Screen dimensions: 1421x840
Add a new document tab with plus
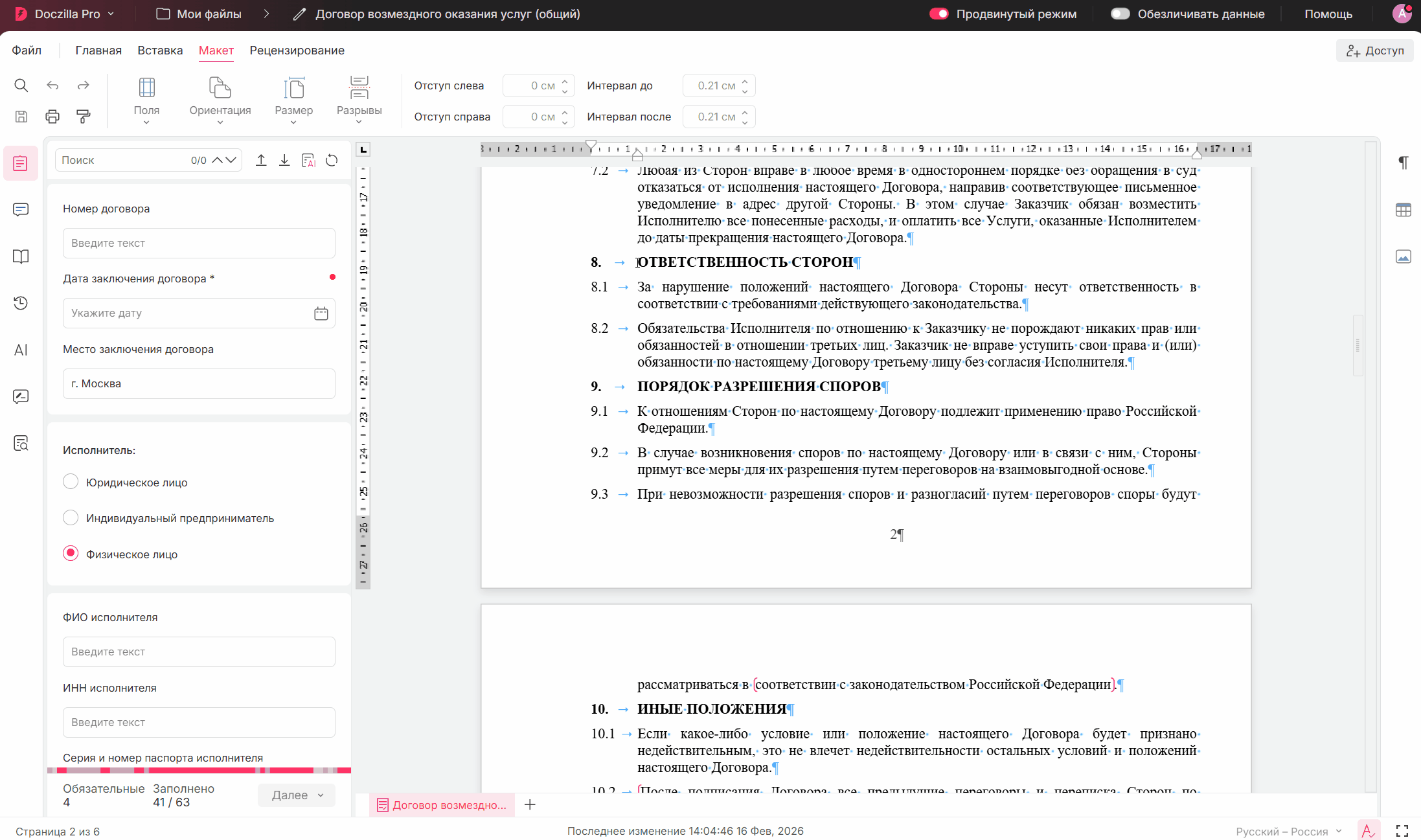[x=530, y=804]
